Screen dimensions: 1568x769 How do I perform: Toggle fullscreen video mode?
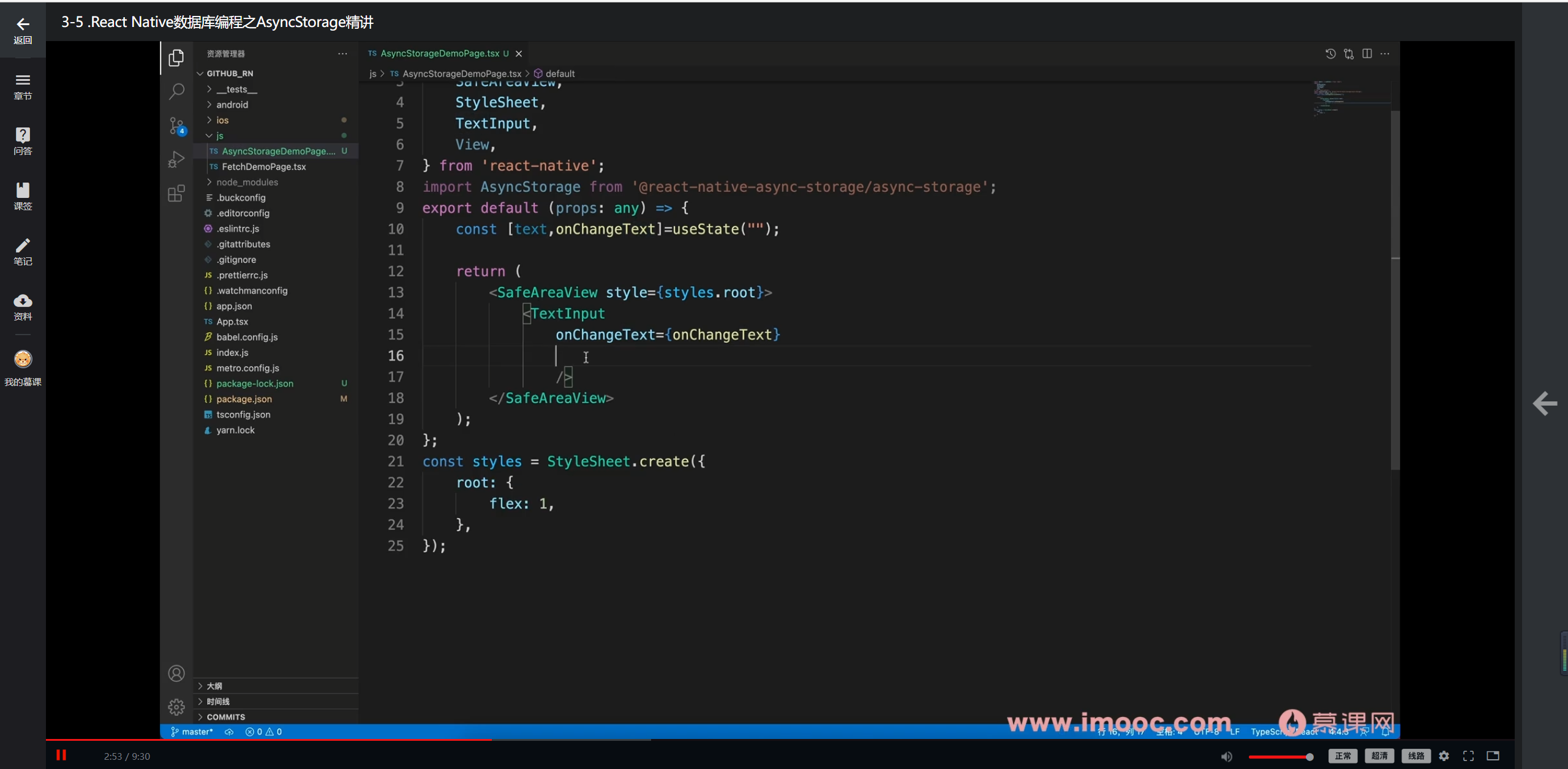click(x=1468, y=756)
